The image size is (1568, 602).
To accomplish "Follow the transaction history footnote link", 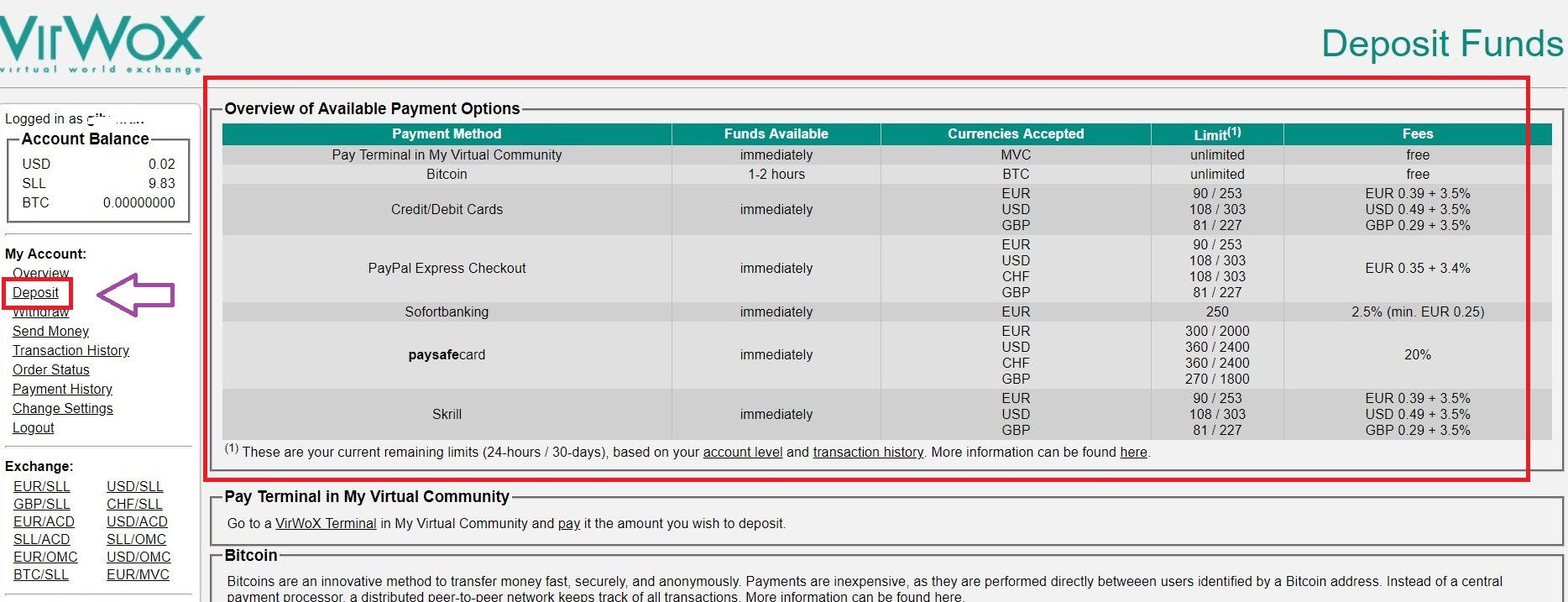I will click(868, 452).
